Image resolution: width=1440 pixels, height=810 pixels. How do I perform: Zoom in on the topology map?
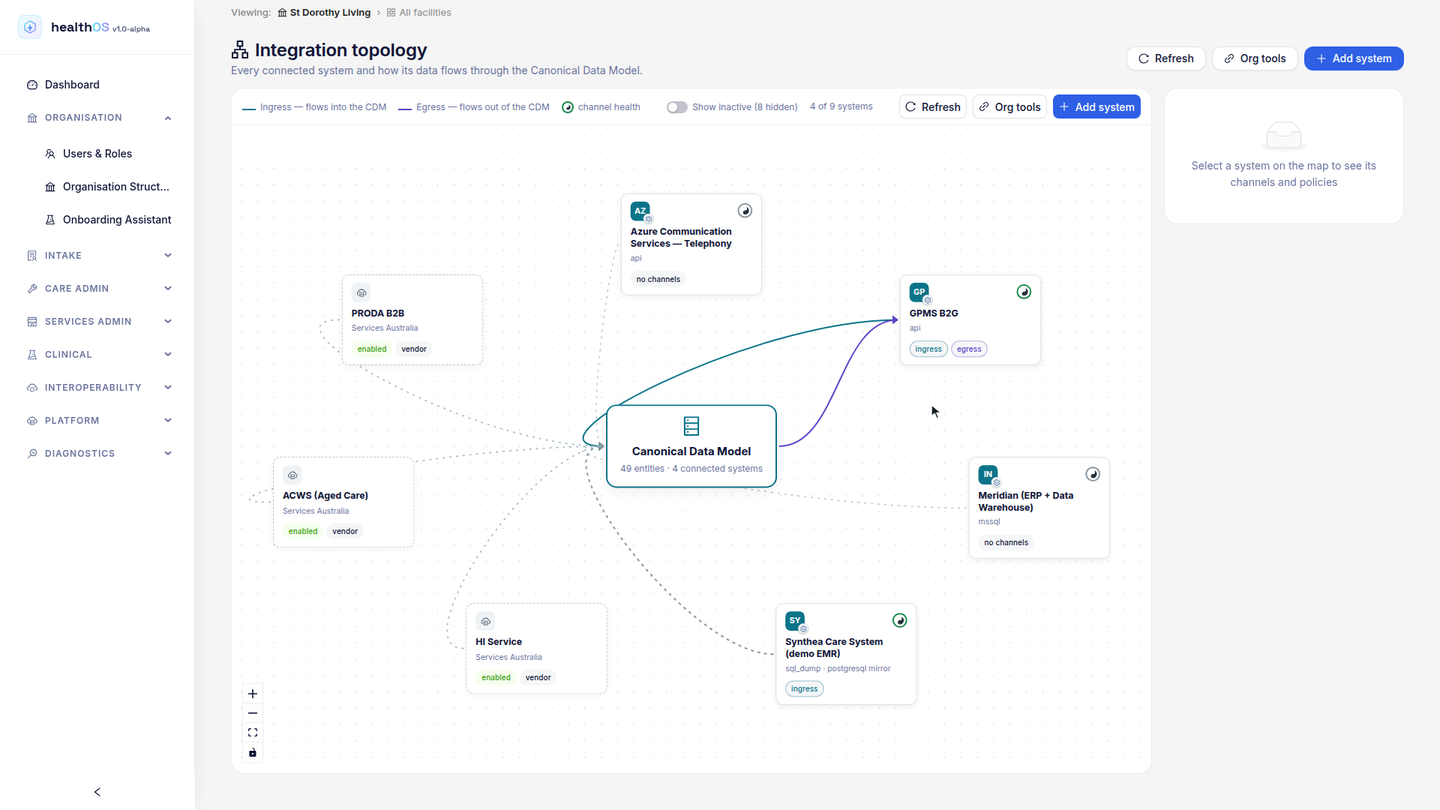pos(253,694)
